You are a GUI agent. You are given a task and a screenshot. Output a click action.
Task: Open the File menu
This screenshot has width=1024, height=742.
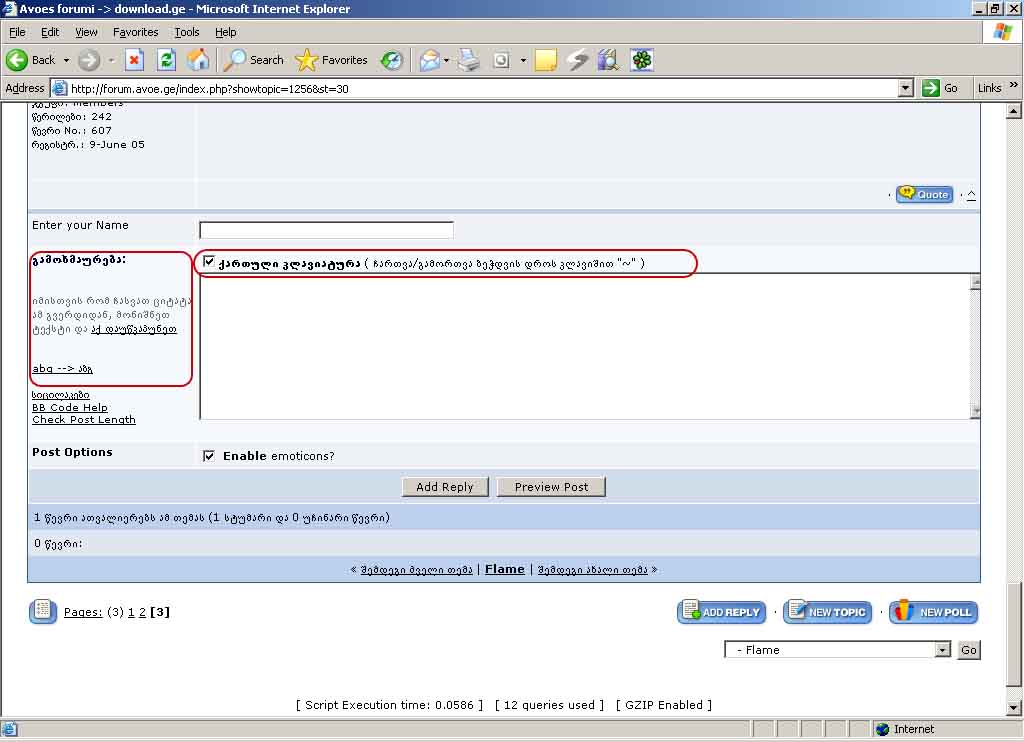tap(17, 32)
